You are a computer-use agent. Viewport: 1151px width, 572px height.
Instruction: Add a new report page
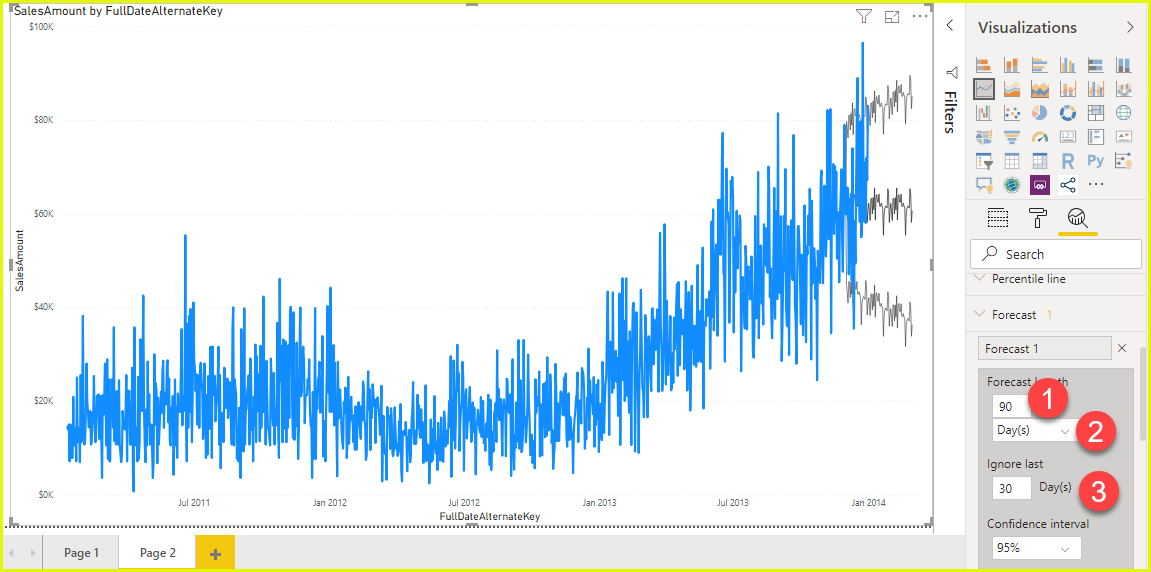(215, 553)
